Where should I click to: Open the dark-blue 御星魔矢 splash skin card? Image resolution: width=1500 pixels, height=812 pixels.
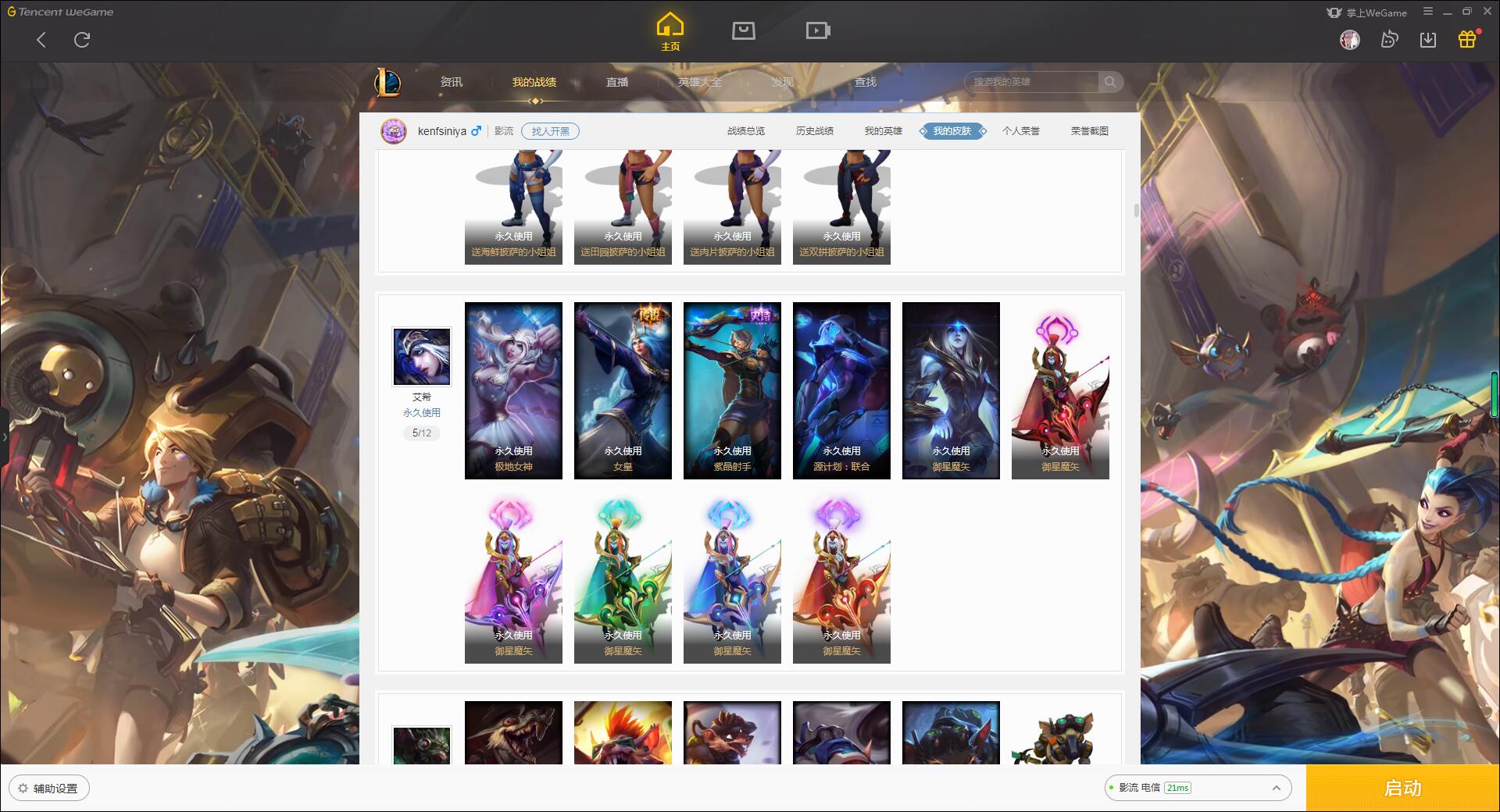click(x=951, y=390)
